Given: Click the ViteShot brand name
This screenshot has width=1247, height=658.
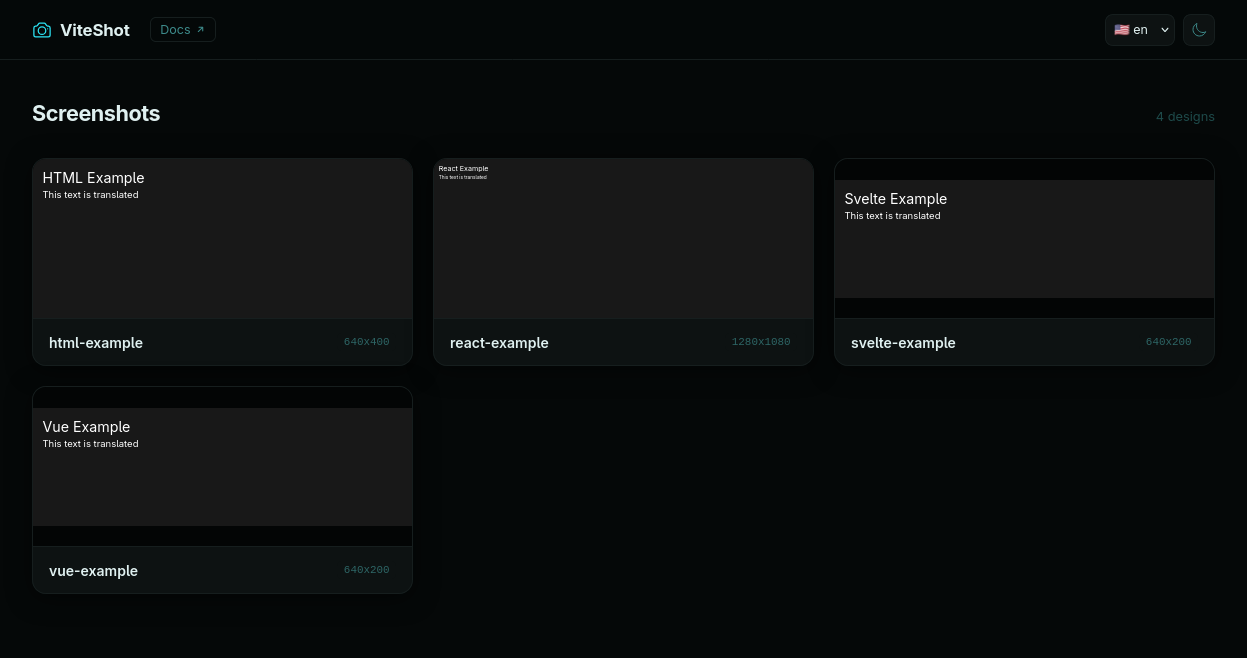Looking at the screenshot, I should (x=95, y=30).
